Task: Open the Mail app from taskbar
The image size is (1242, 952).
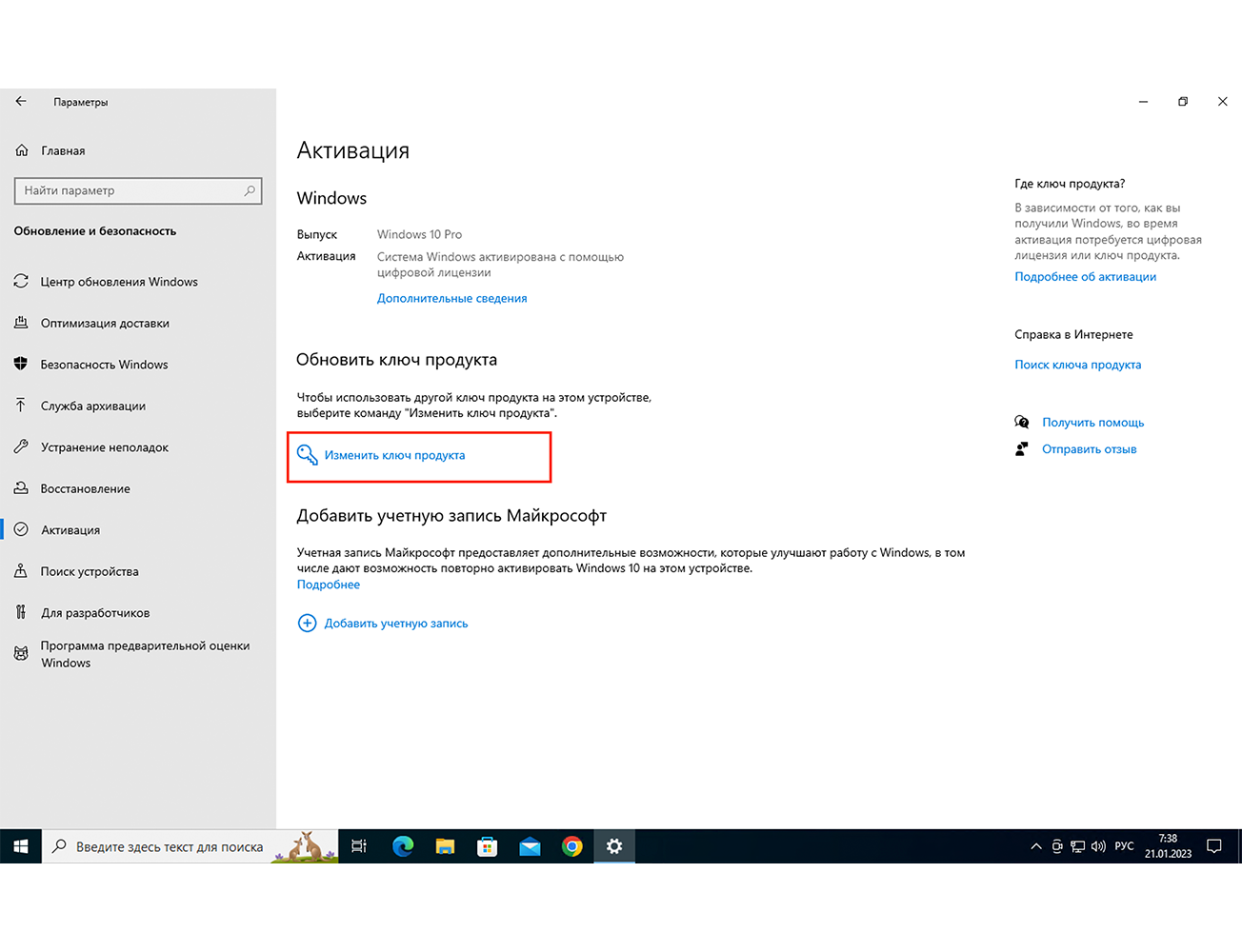Action: click(530, 846)
